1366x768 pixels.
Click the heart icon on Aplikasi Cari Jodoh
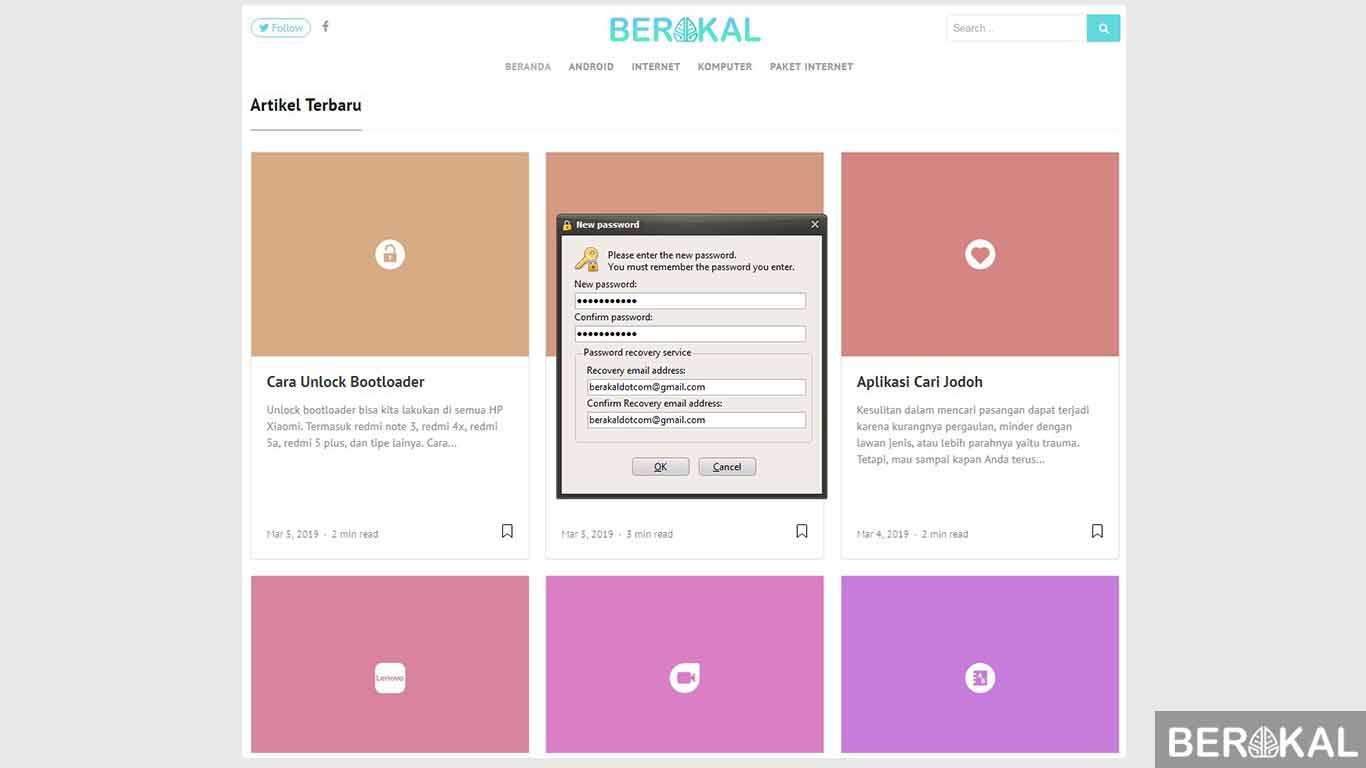point(980,254)
